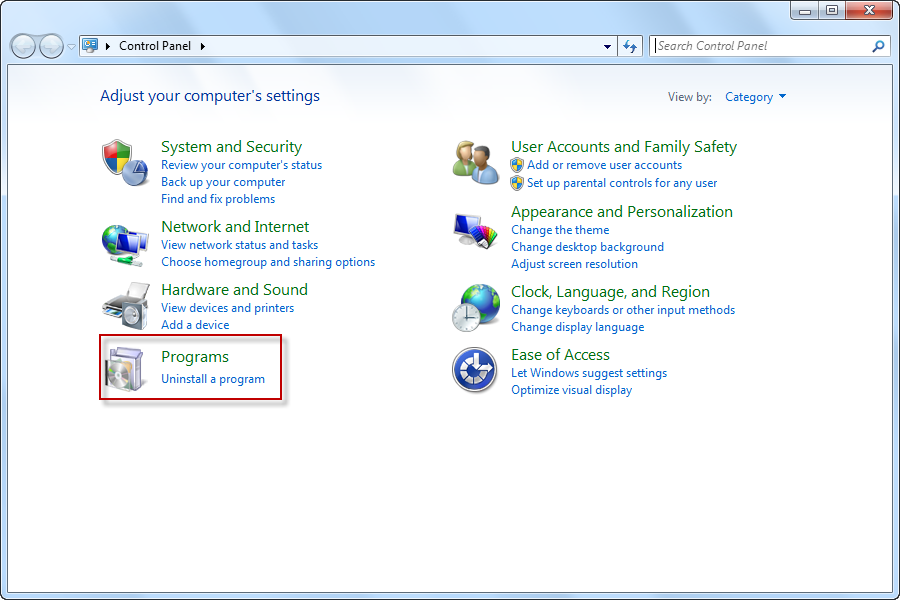Image resolution: width=900 pixels, height=600 pixels.
Task: Click the Clock, Language, and Region globe icon
Action: (476, 308)
